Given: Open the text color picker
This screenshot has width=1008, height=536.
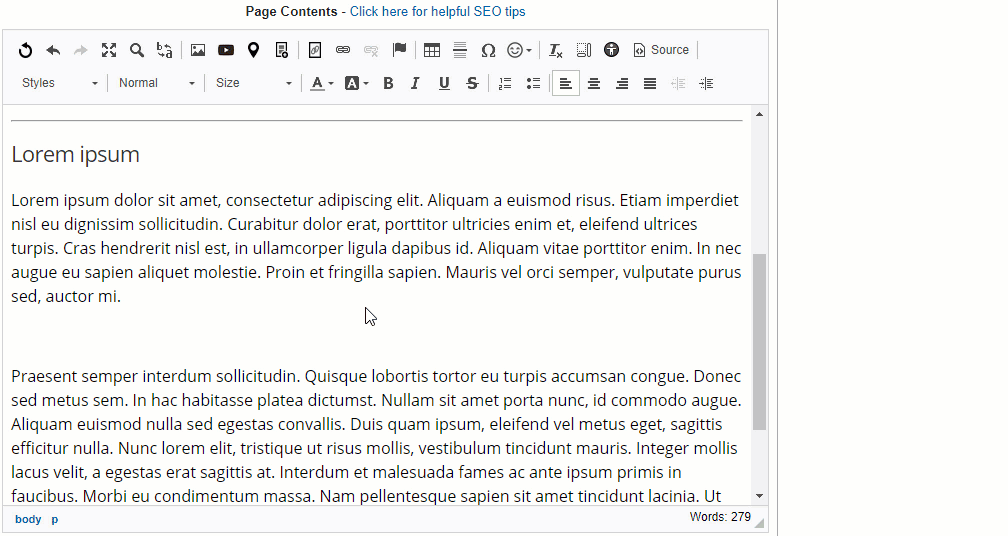Looking at the screenshot, I should point(322,83).
